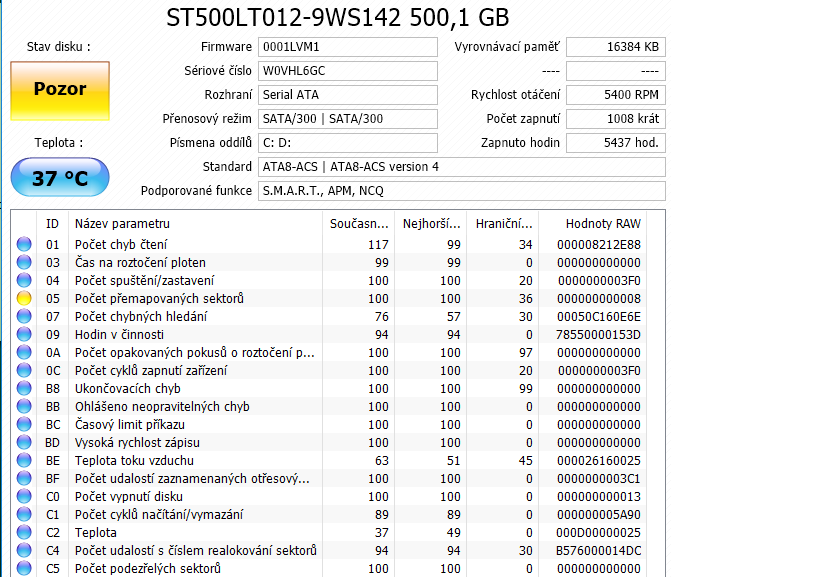Image resolution: width=819 pixels, height=577 pixels.
Task: Click the Firmware field 0001LVM1
Action: tap(348, 47)
